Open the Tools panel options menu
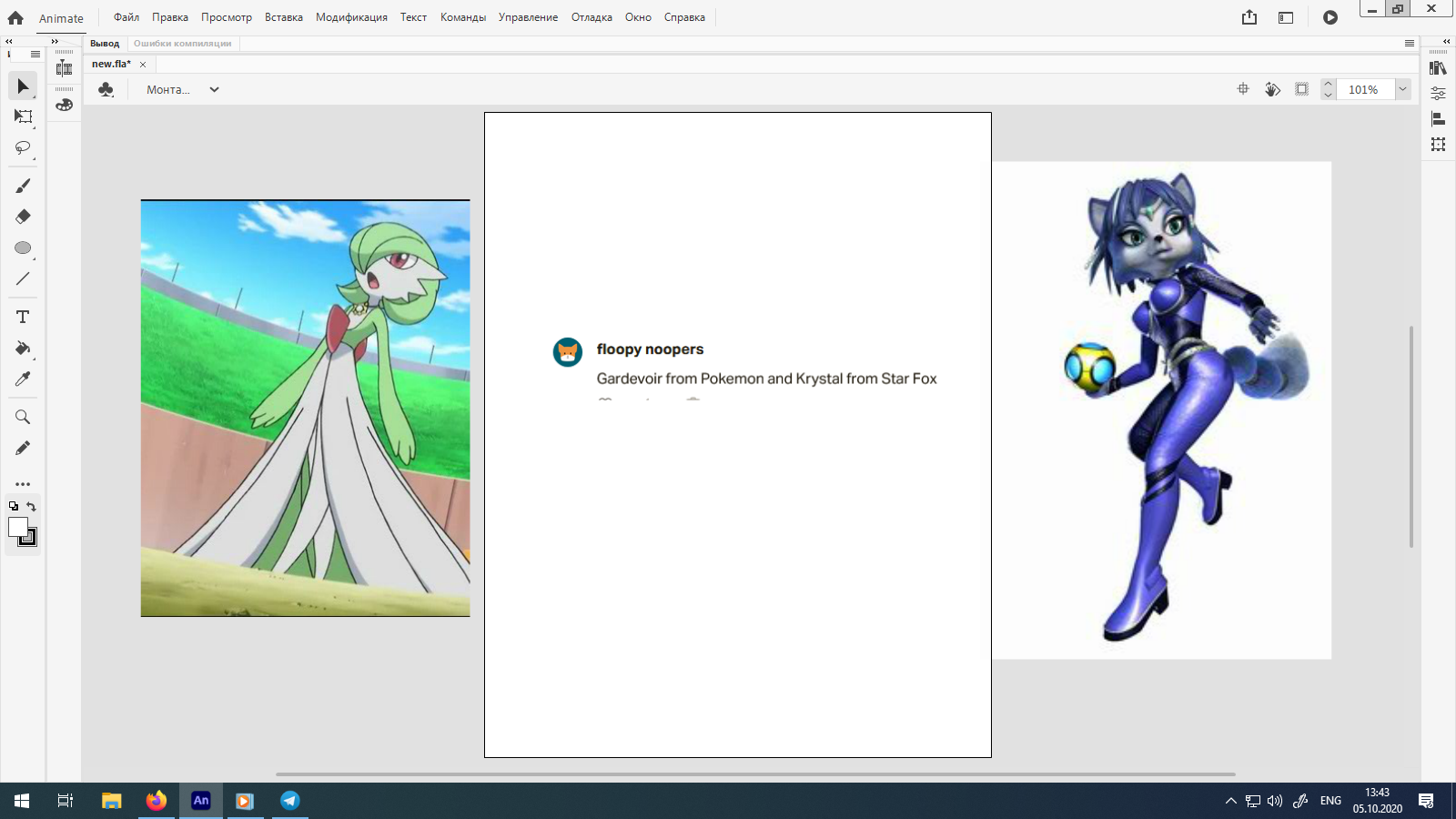Image resolution: width=1456 pixels, height=819 pixels. point(35,55)
